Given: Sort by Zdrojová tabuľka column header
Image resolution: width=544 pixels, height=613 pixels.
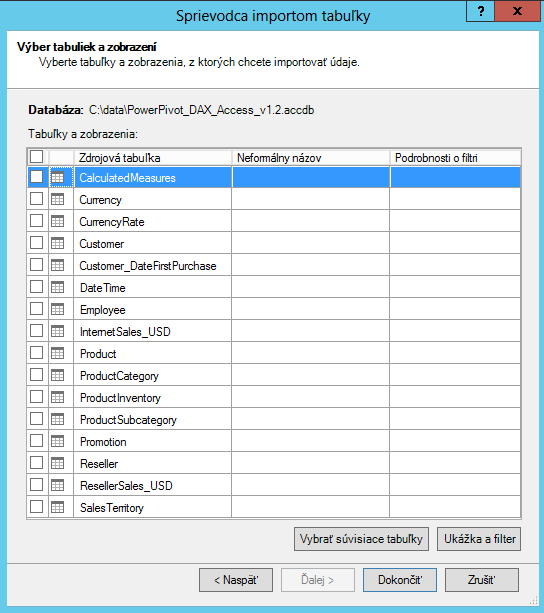Looking at the screenshot, I should [153, 158].
